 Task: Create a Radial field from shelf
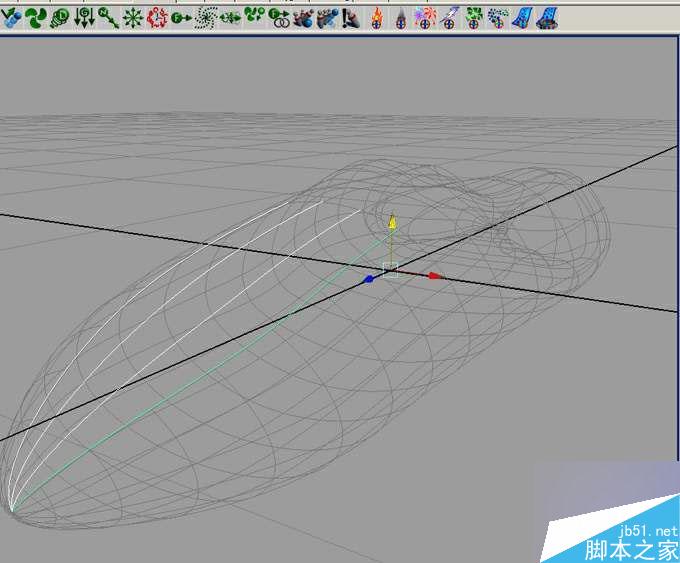tap(133, 18)
